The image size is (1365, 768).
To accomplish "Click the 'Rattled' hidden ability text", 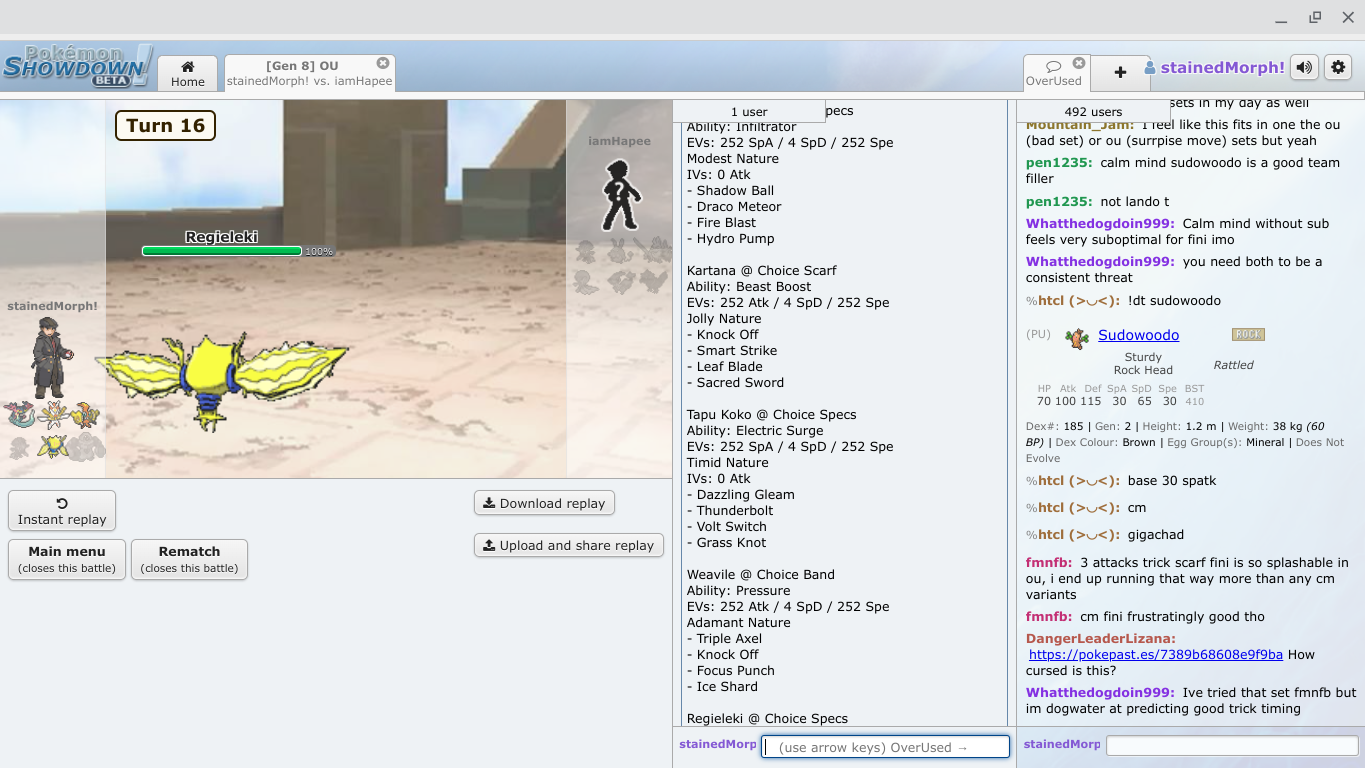I will (1233, 365).
